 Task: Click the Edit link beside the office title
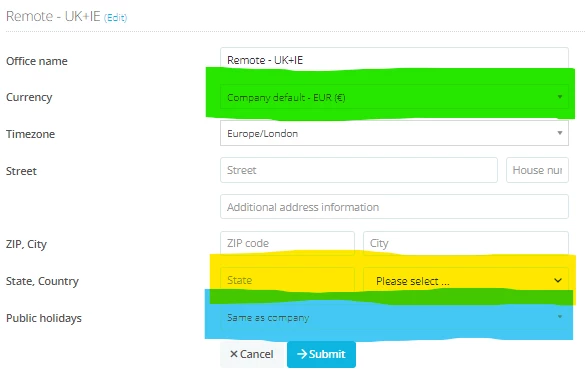coord(116,18)
